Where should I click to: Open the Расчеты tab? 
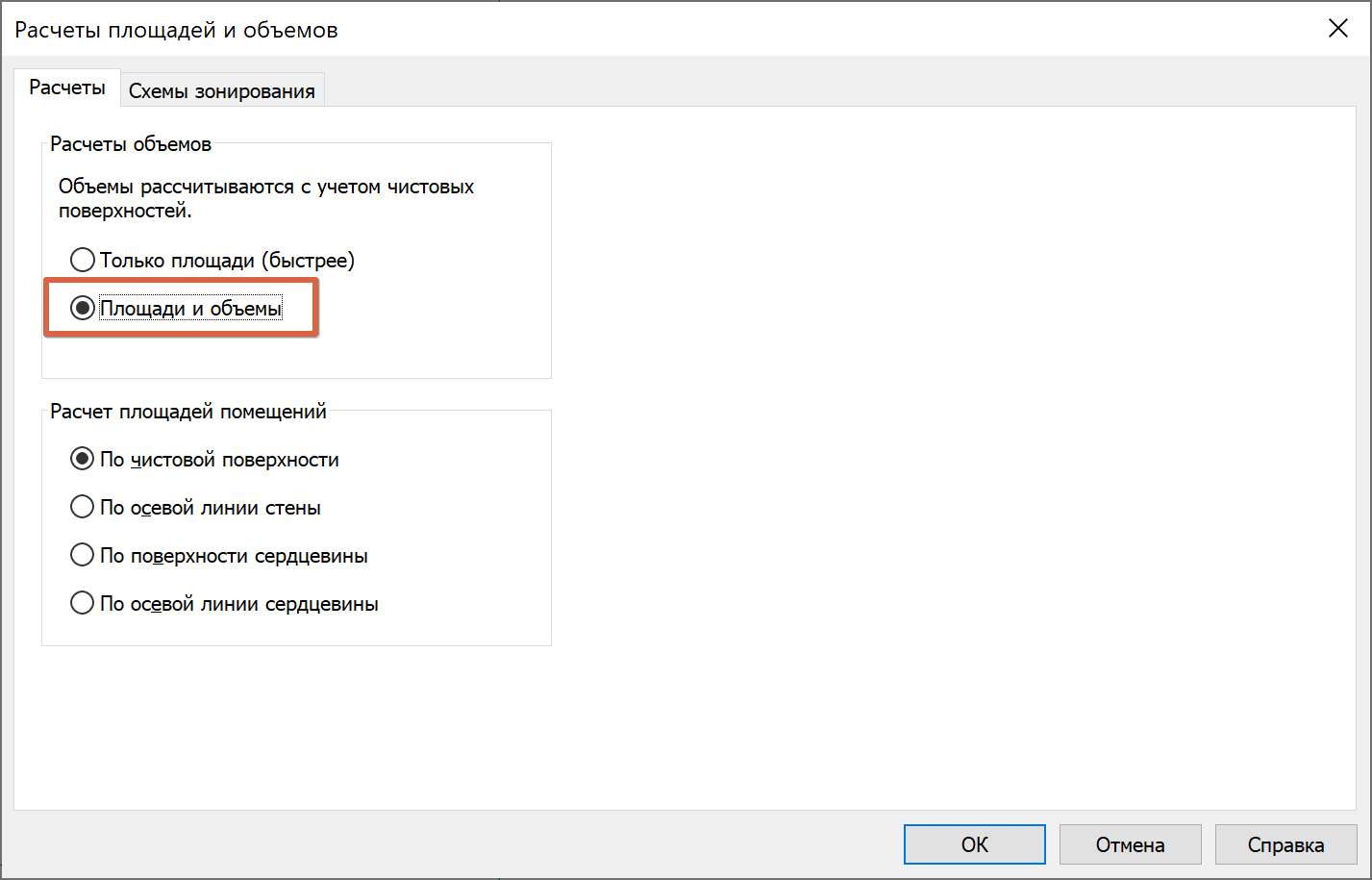(x=67, y=88)
